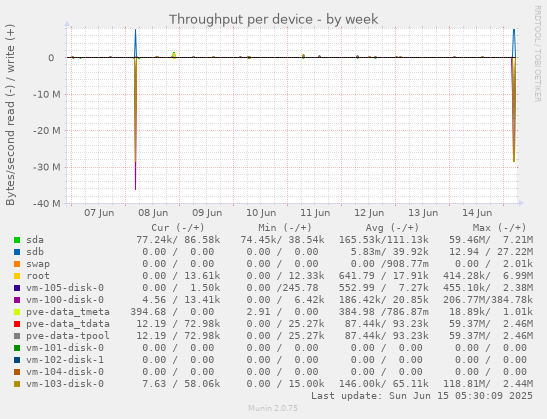Click the -40 M y-axis label
547x419 pixels.
tap(47, 203)
